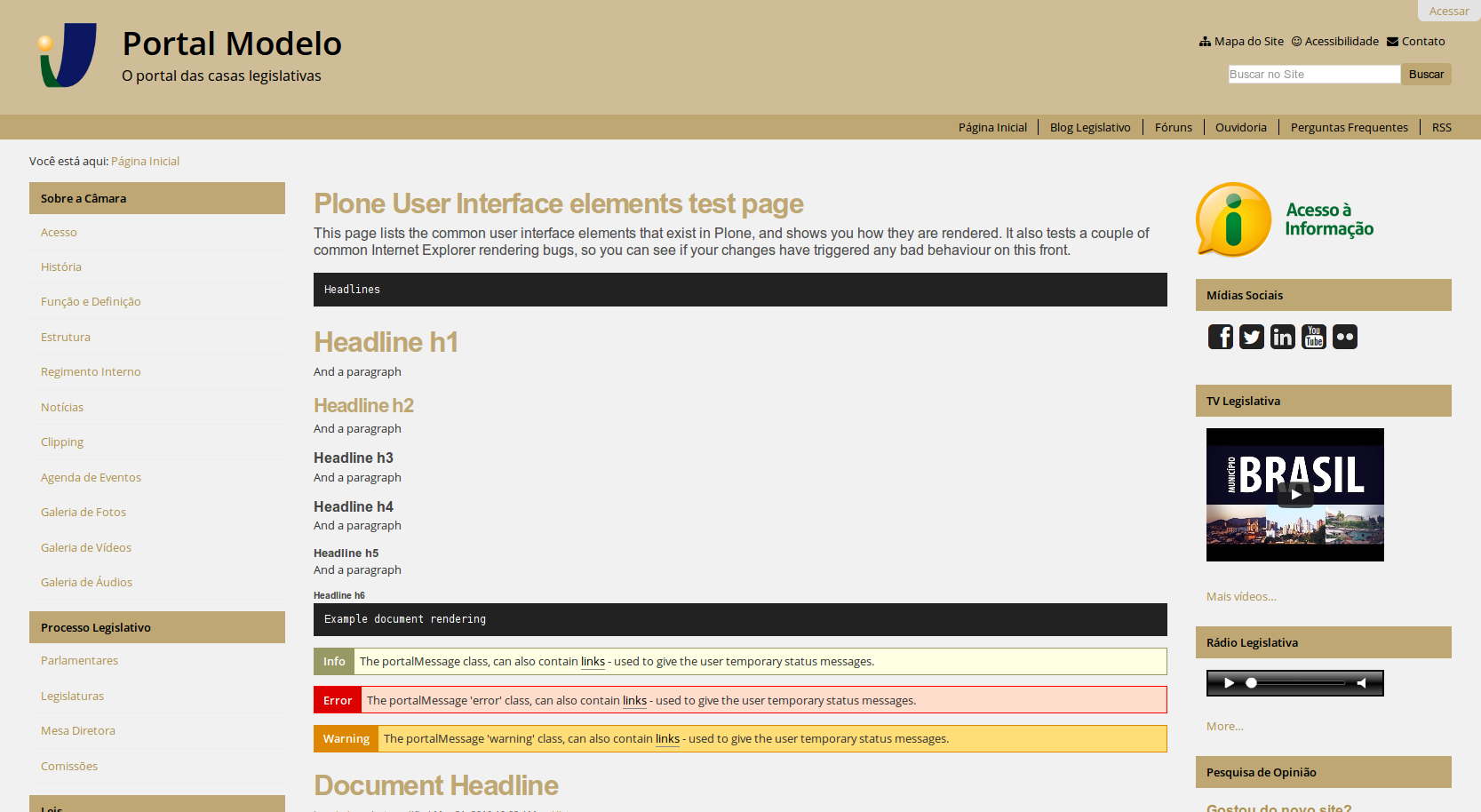
Task: Open the História sidebar link
Action: point(61,267)
